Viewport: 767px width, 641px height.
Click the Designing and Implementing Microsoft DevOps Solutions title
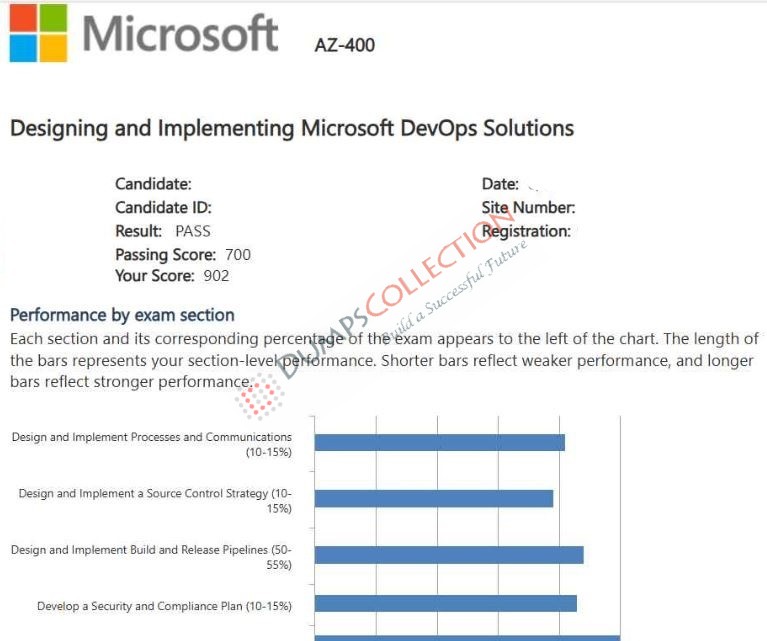(x=292, y=128)
